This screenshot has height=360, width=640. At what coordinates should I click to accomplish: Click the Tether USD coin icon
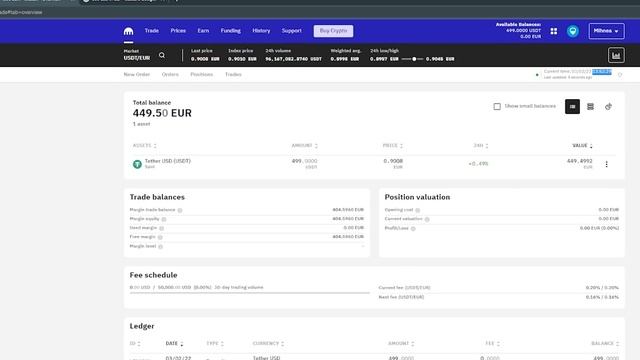tap(137, 164)
